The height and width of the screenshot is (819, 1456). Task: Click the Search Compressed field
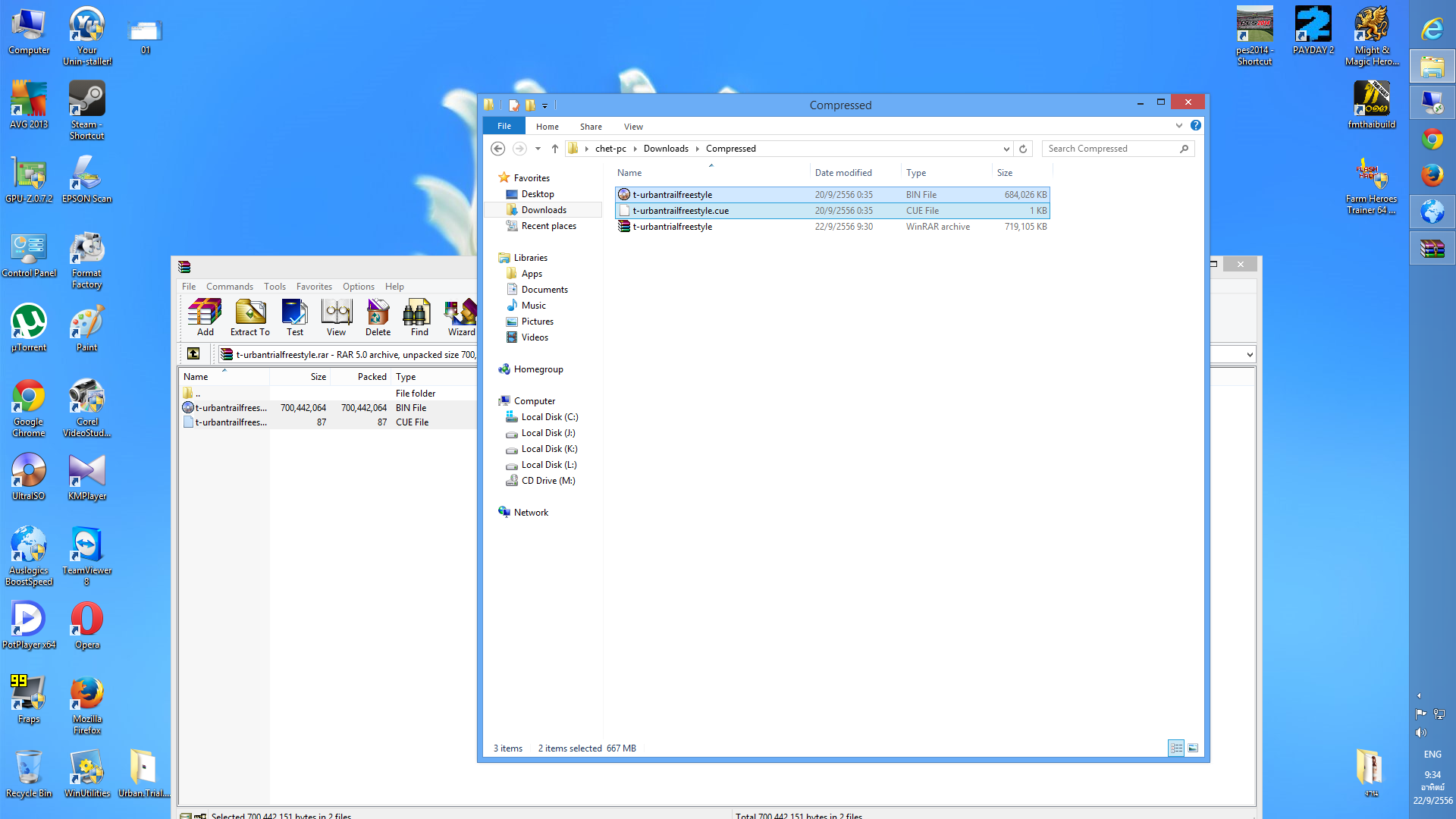pyautogui.click(x=1111, y=149)
